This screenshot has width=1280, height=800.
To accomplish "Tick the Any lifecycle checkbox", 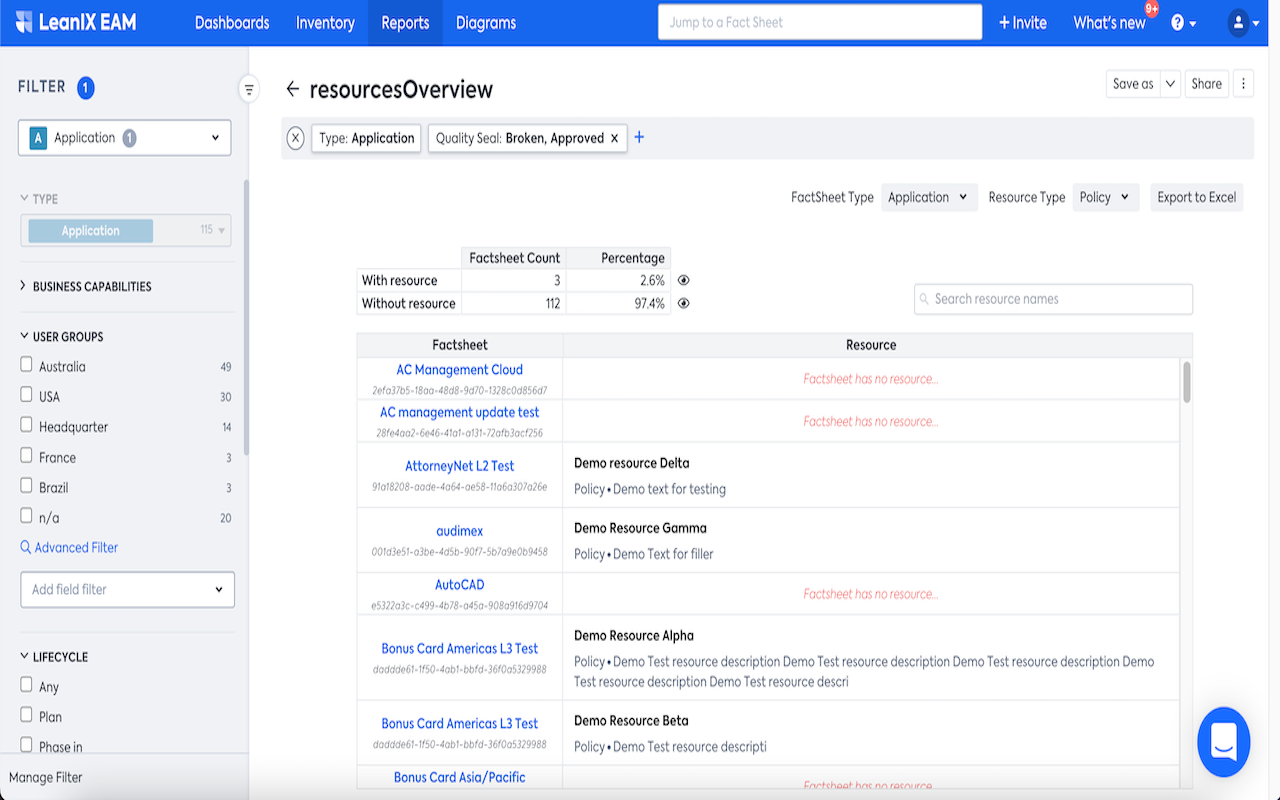I will point(27,685).
